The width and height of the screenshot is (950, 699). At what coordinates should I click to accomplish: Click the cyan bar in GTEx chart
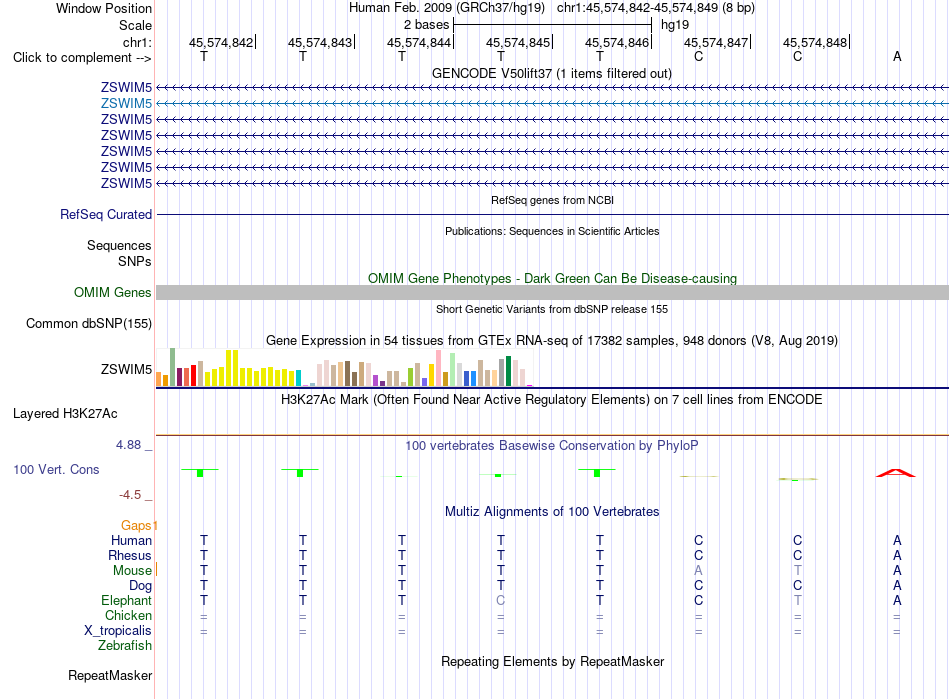coord(298,379)
